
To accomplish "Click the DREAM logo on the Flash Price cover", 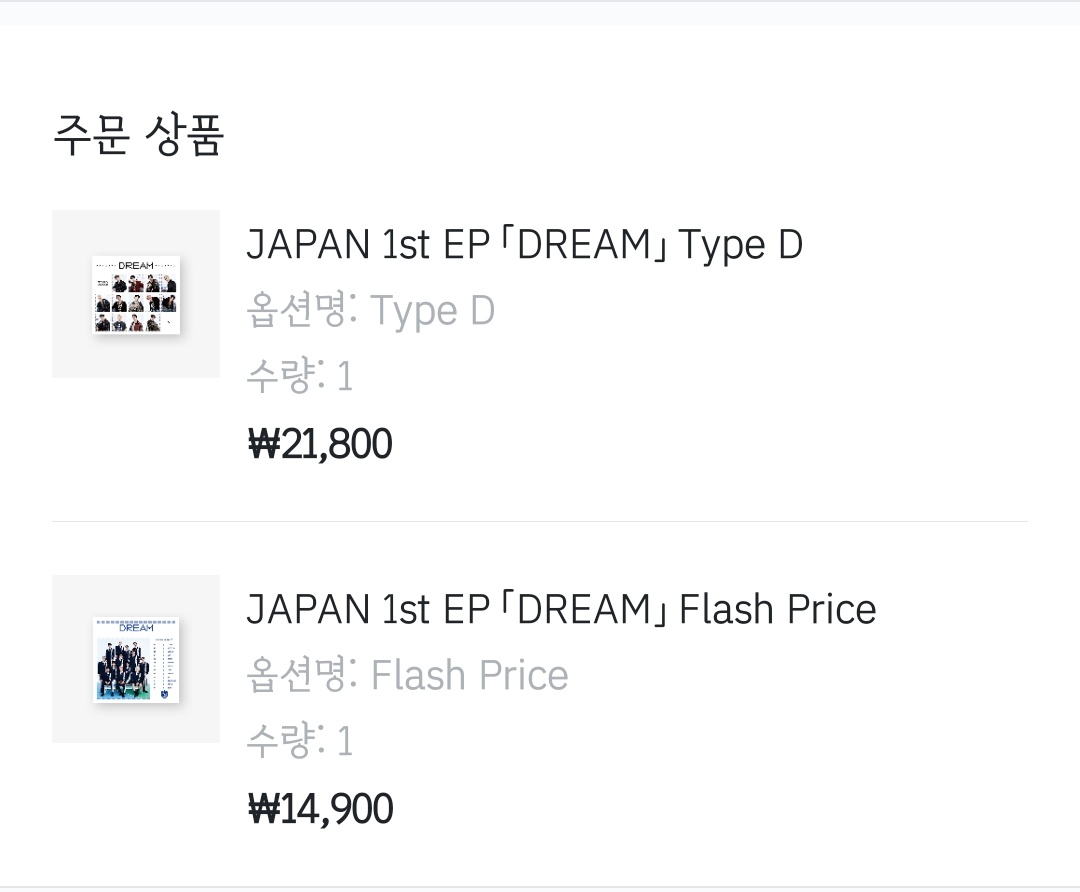I will (x=136, y=628).
